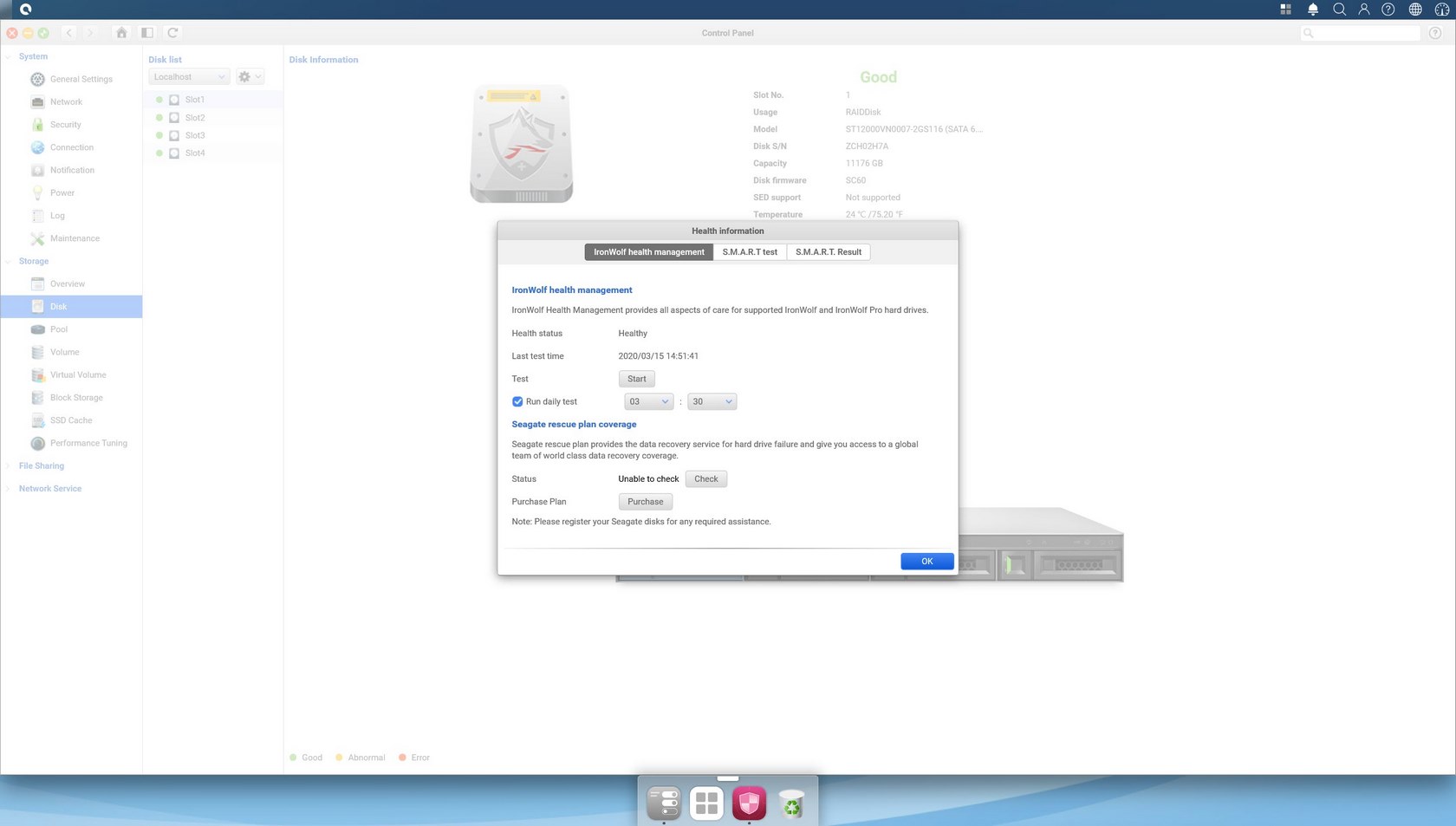Viewport: 1456px width, 826px height.
Task: Open the app launcher grid in dock
Action: [706, 803]
